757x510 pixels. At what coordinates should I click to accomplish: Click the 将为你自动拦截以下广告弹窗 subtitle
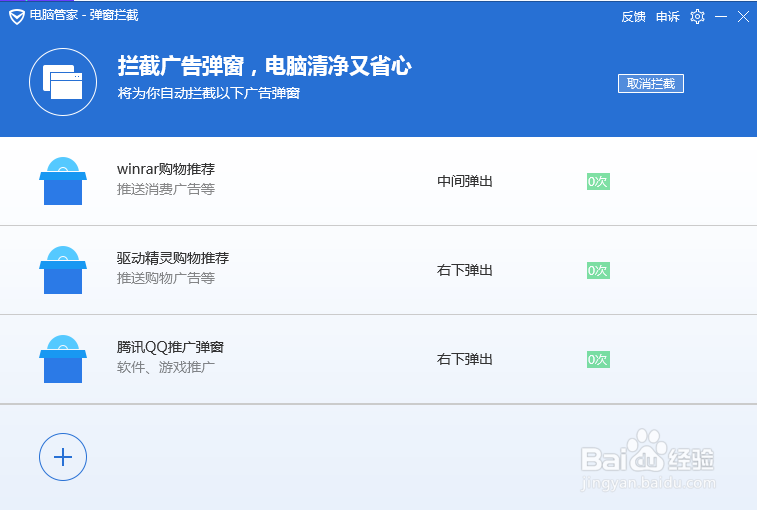point(209,93)
